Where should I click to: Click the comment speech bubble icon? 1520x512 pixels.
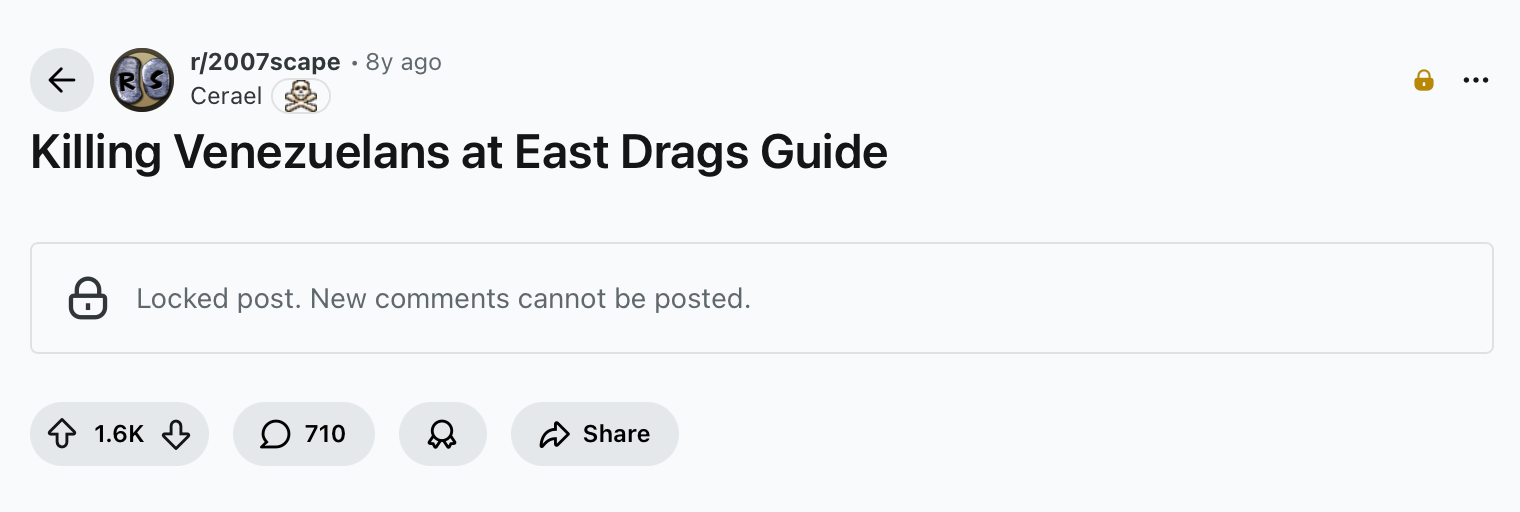pyautogui.click(x=275, y=434)
